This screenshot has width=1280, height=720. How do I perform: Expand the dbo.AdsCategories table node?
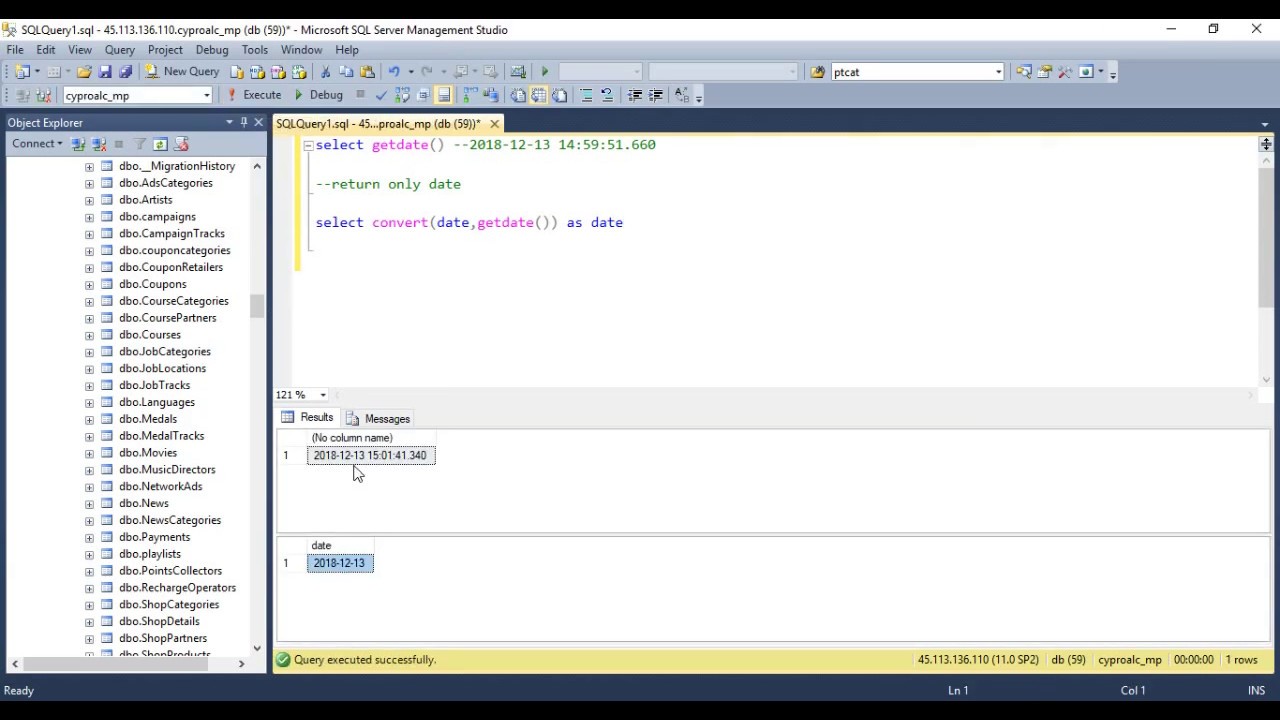pos(89,183)
